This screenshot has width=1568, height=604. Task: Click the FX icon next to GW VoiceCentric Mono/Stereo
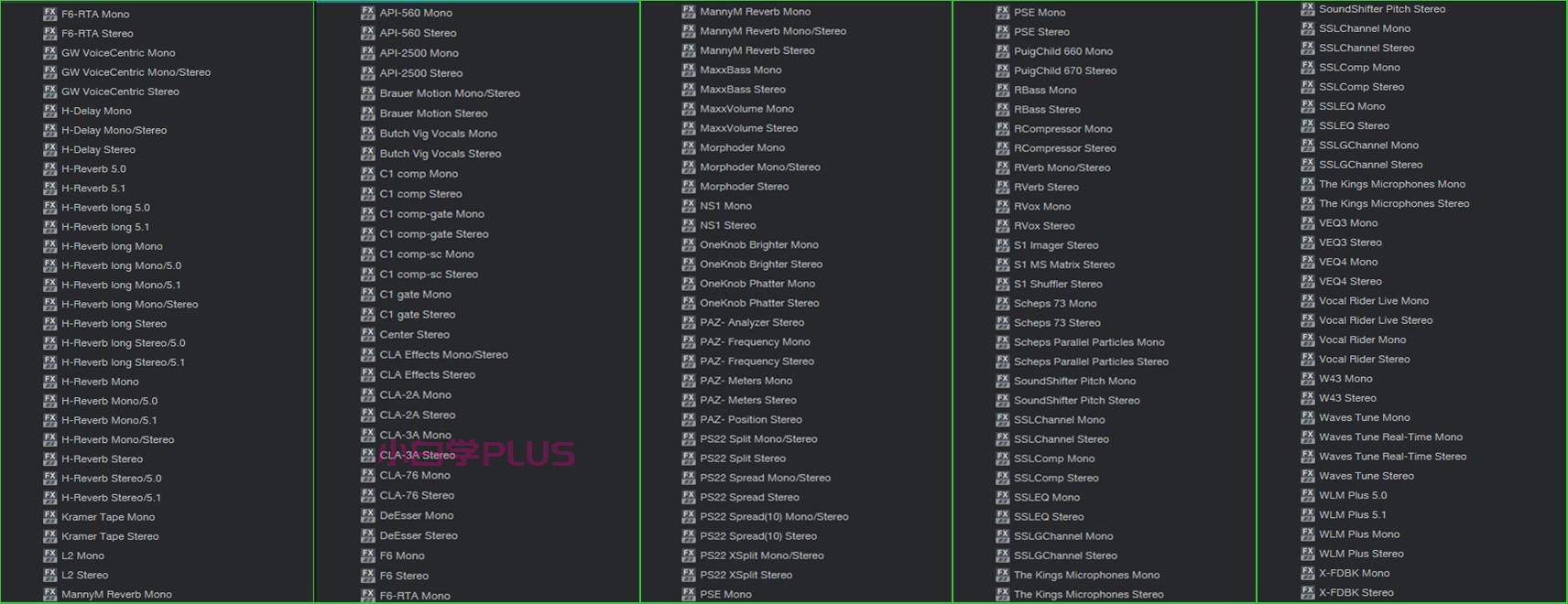point(50,72)
